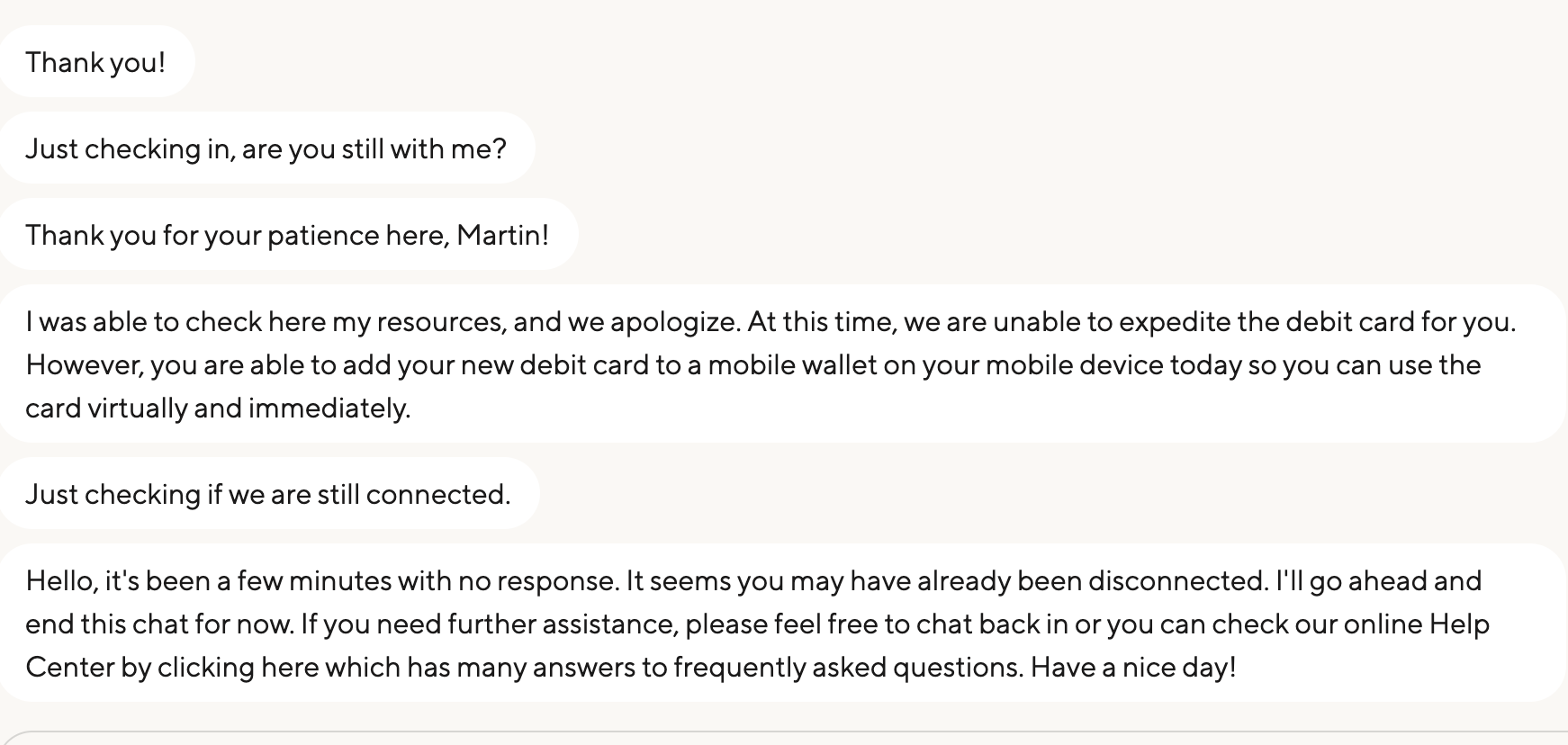Click 'Hello, it's been a few minutes' text
The width and height of the screenshot is (1568, 745).
point(209,581)
